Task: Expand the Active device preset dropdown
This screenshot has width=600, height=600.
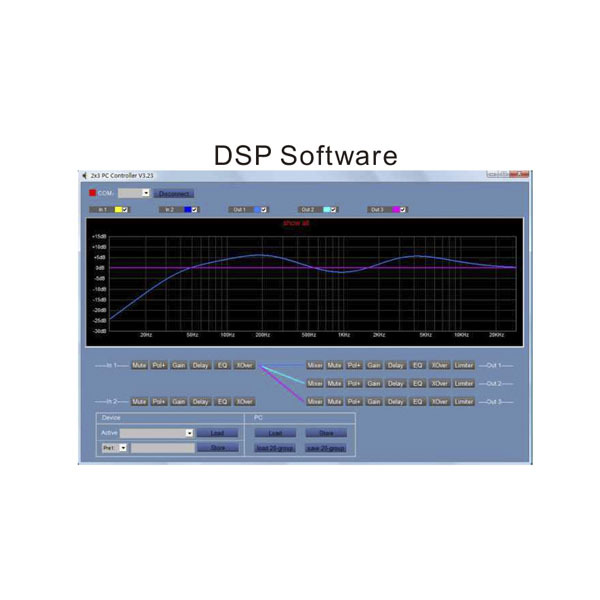Action: [x=188, y=433]
